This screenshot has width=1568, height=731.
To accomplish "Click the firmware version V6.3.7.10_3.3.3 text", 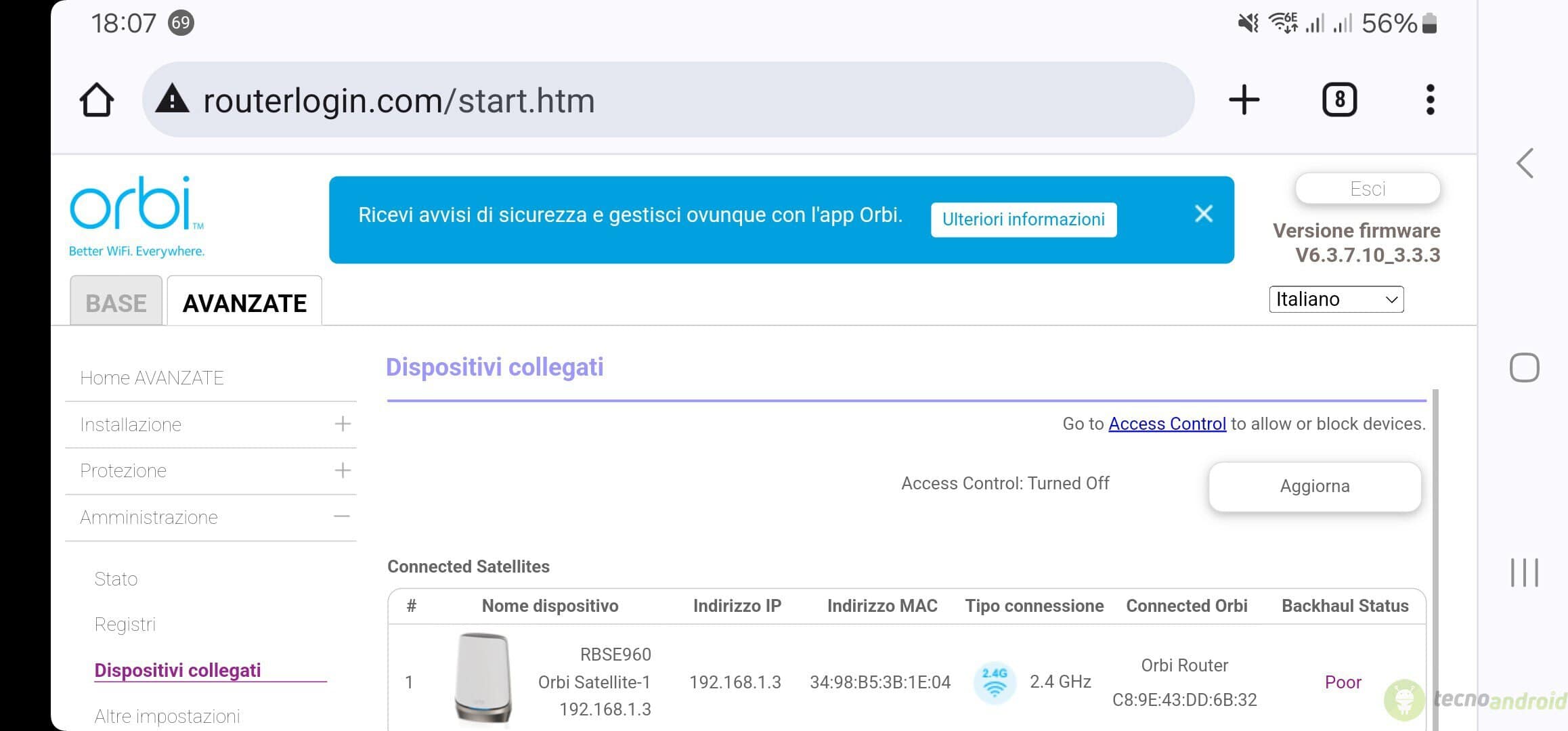I will coord(1367,255).
